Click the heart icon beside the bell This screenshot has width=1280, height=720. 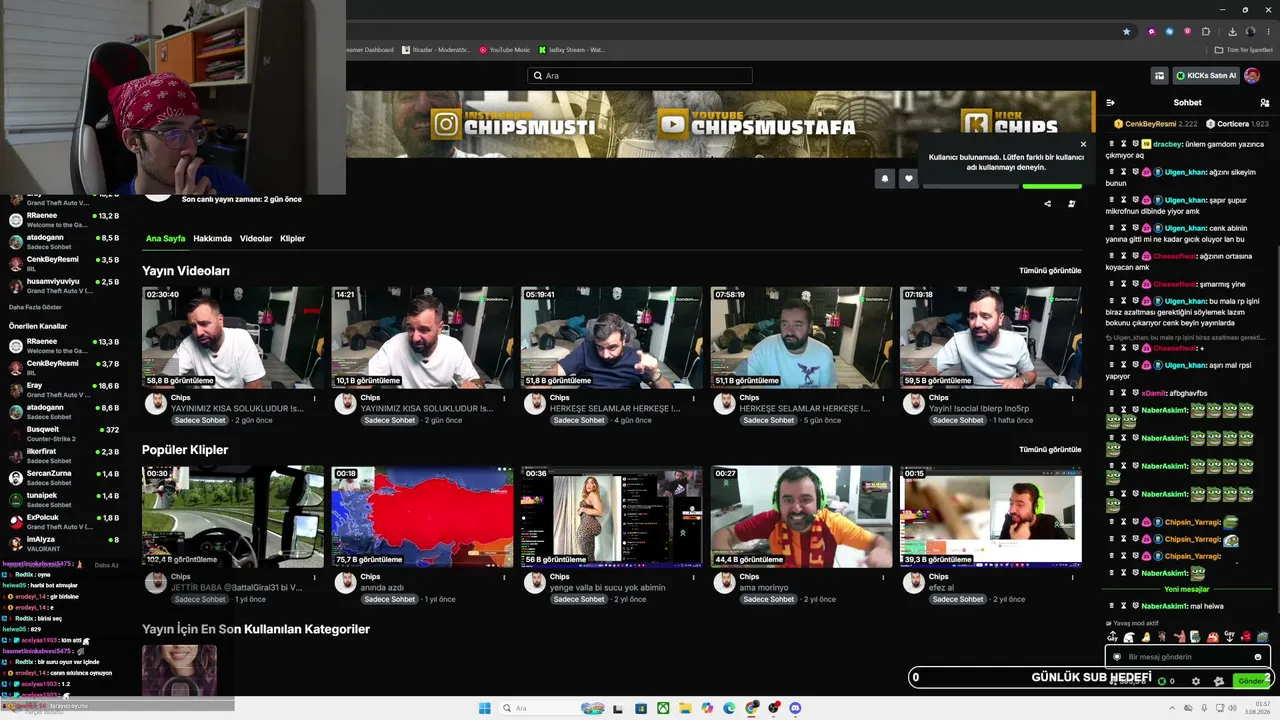pyautogui.click(x=908, y=178)
